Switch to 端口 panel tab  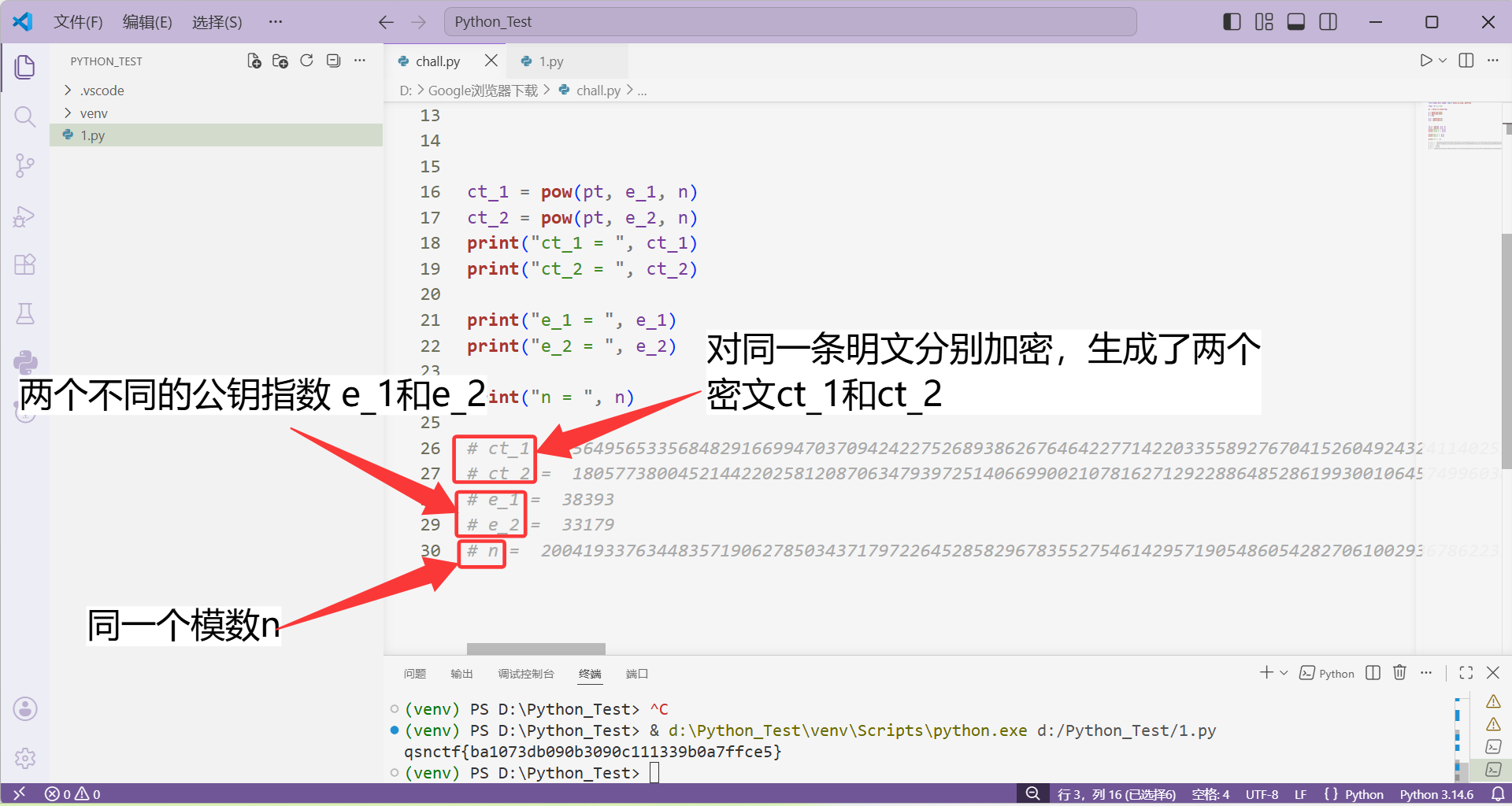click(x=637, y=674)
